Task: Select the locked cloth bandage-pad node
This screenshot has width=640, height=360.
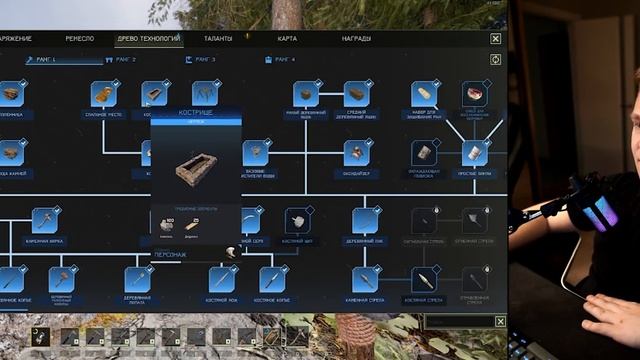Action: (x=424, y=153)
